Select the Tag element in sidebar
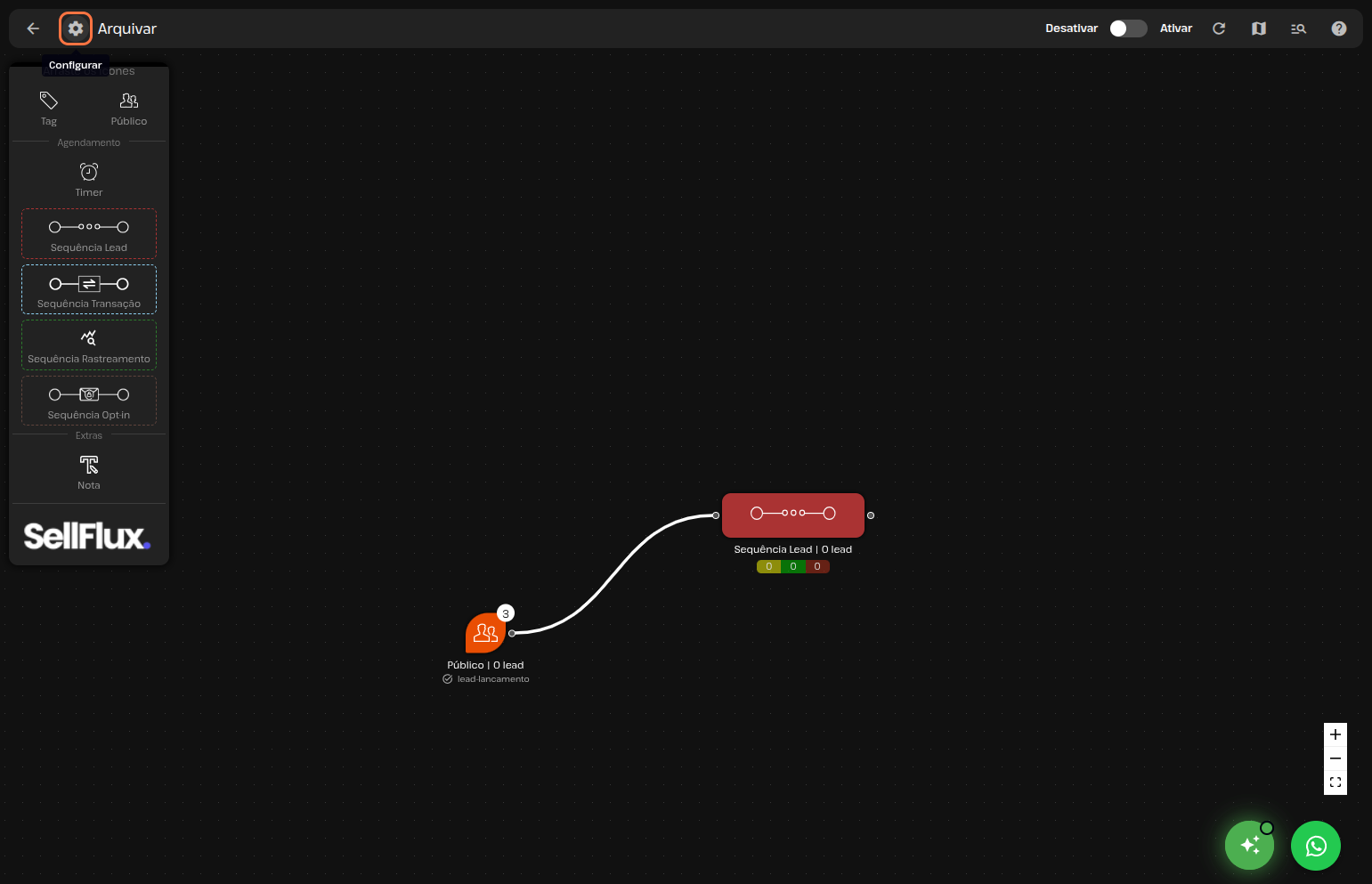1372x884 pixels. click(49, 108)
